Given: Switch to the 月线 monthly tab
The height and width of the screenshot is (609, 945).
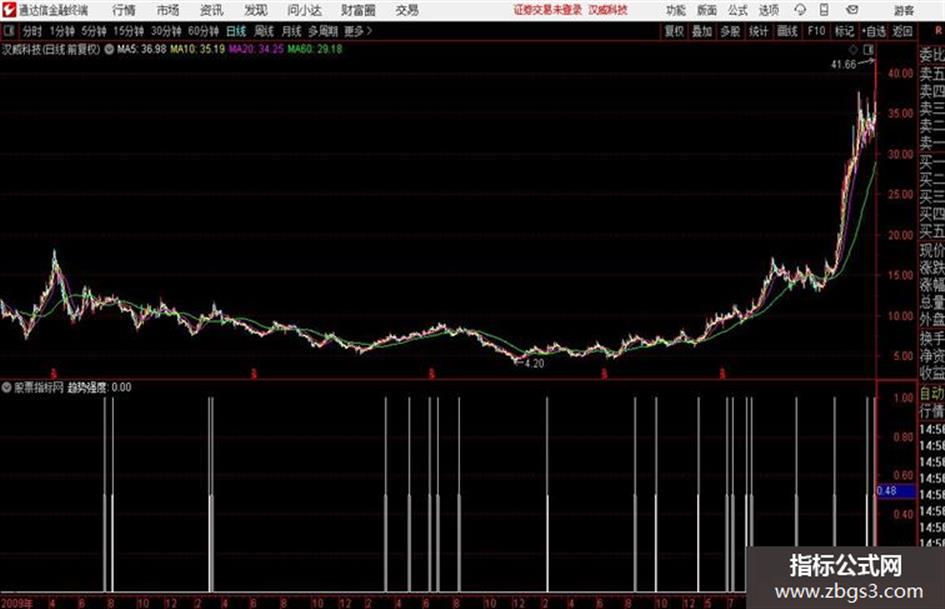Looking at the screenshot, I should (292, 31).
